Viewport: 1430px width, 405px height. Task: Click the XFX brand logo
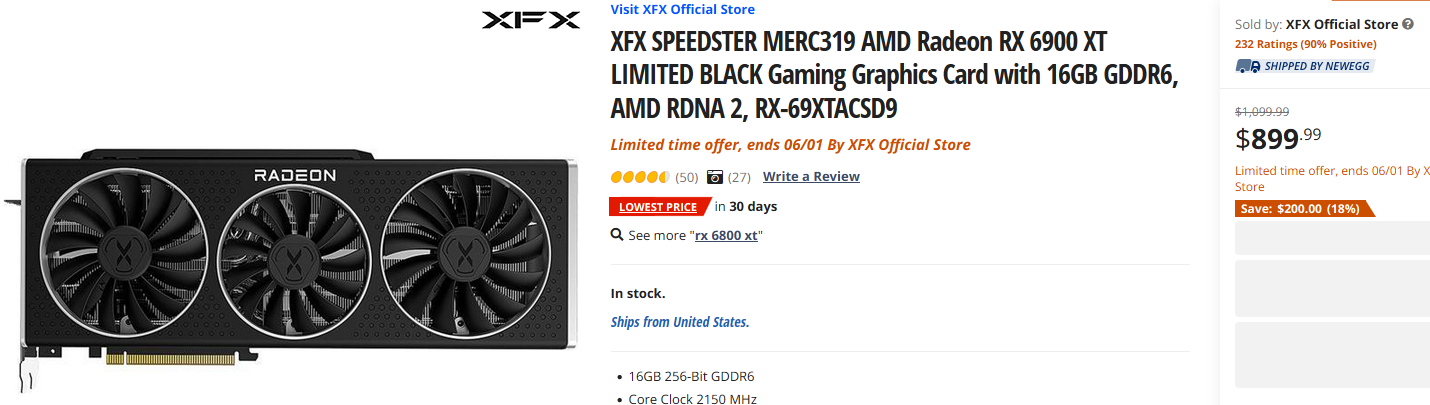pyautogui.click(x=530, y=20)
